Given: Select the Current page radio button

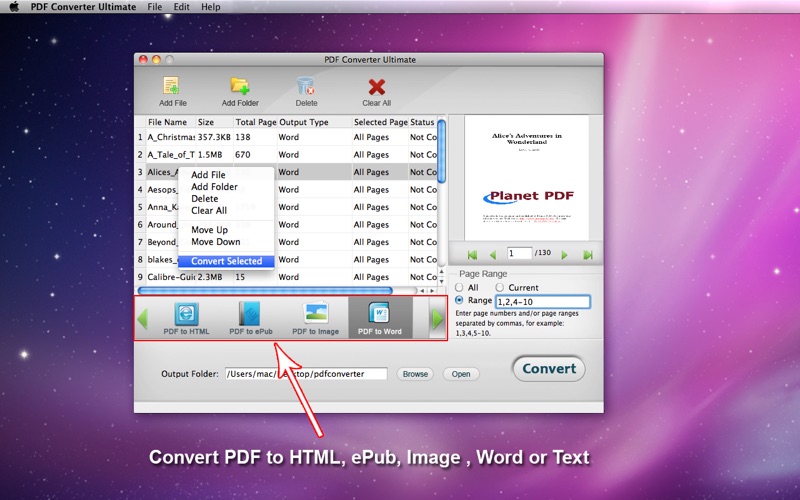Looking at the screenshot, I should 499,287.
